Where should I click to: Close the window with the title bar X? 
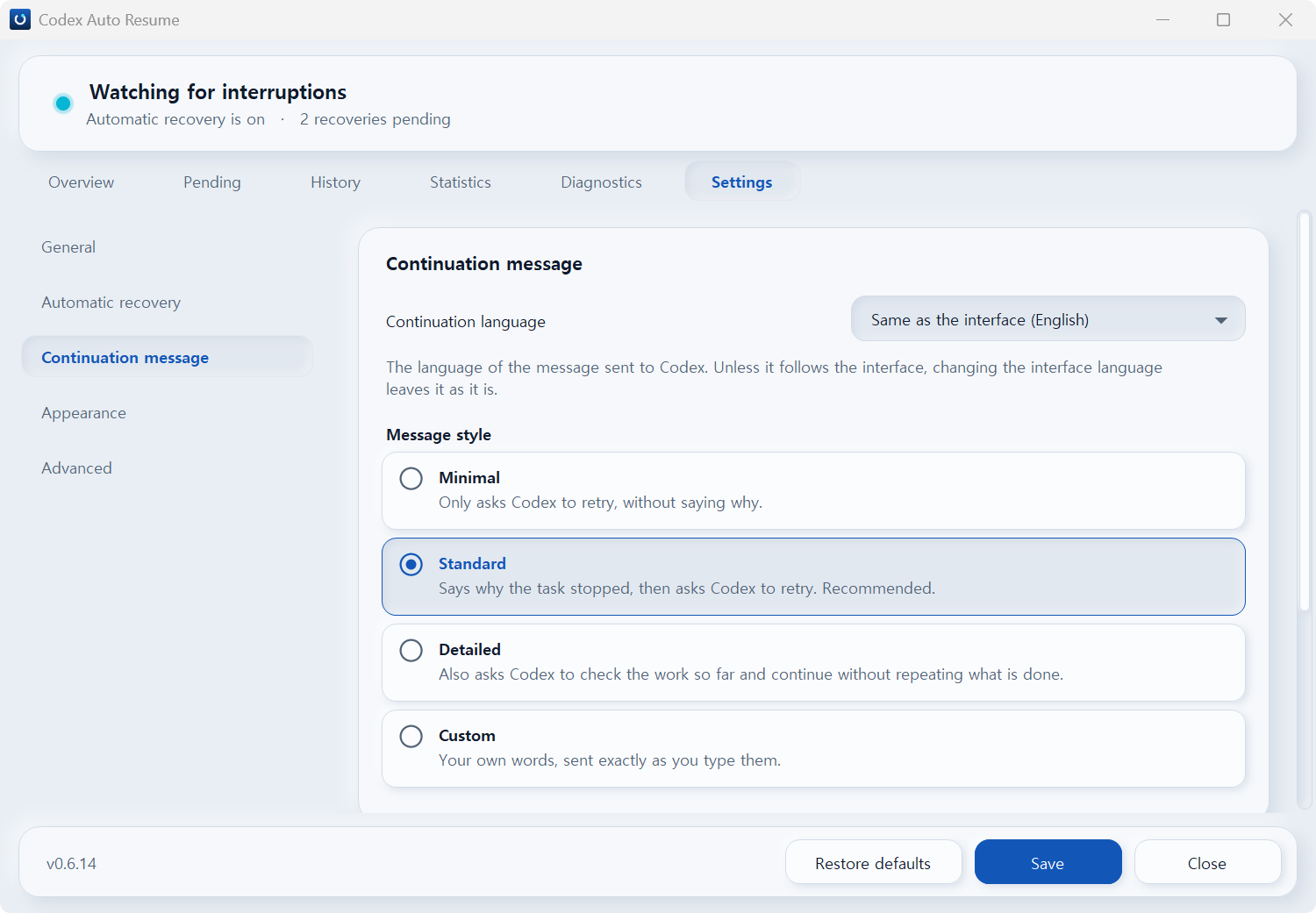[x=1285, y=19]
